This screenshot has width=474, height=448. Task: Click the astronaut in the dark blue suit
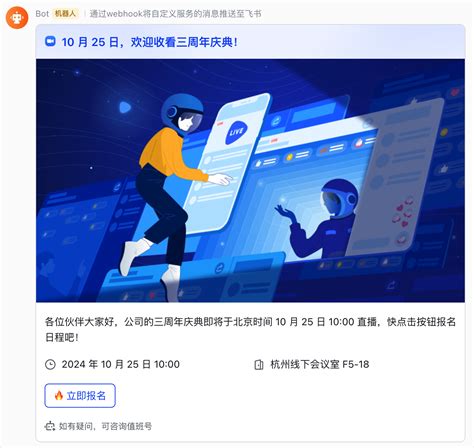[x=321, y=219]
